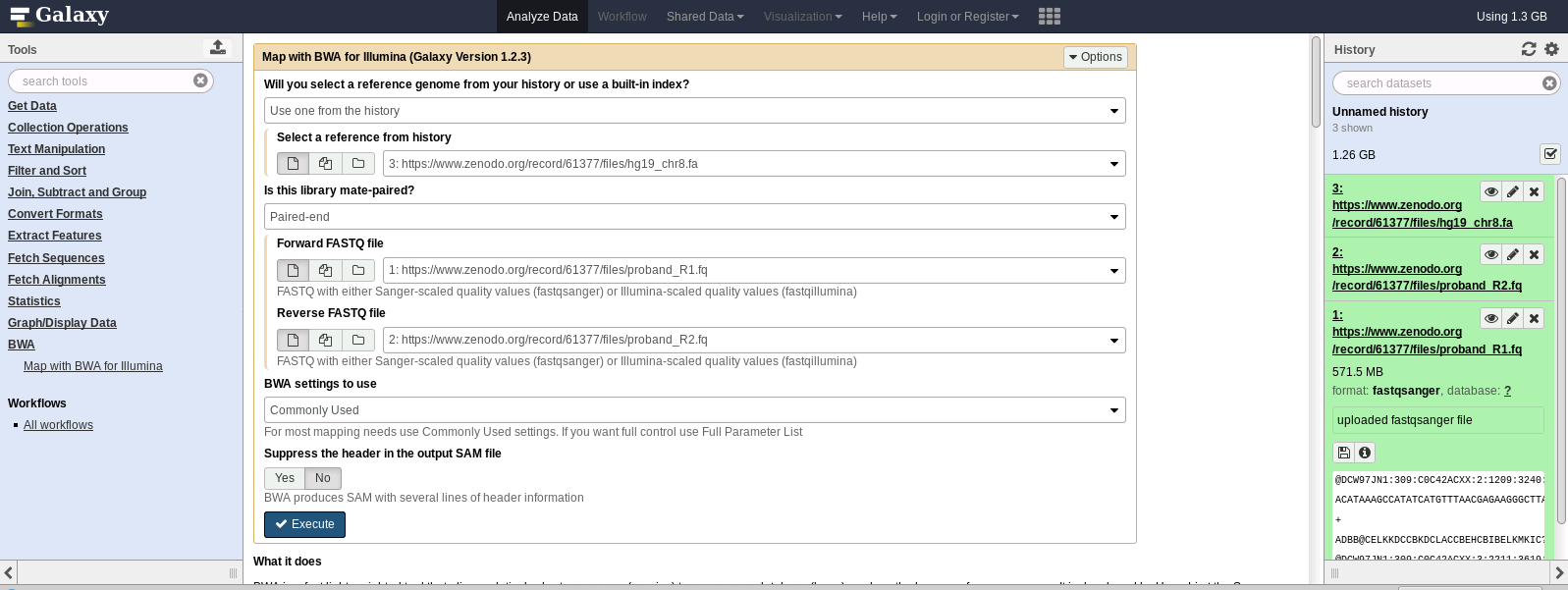The image size is (1568, 590).
Task: Open history options gear menu
Action: 1551,49
